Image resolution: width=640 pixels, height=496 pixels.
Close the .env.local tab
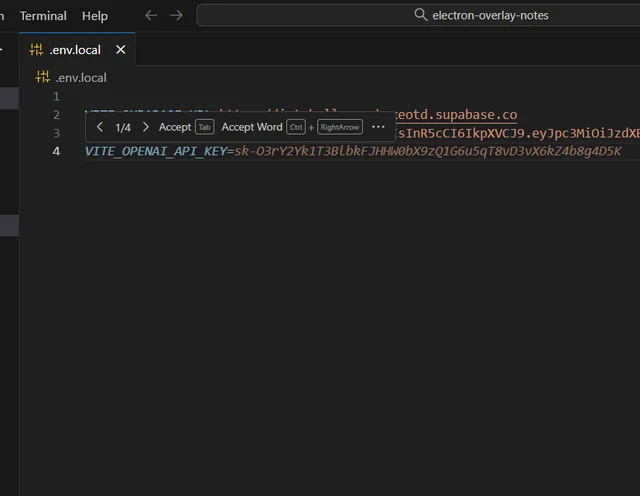(121, 50)
